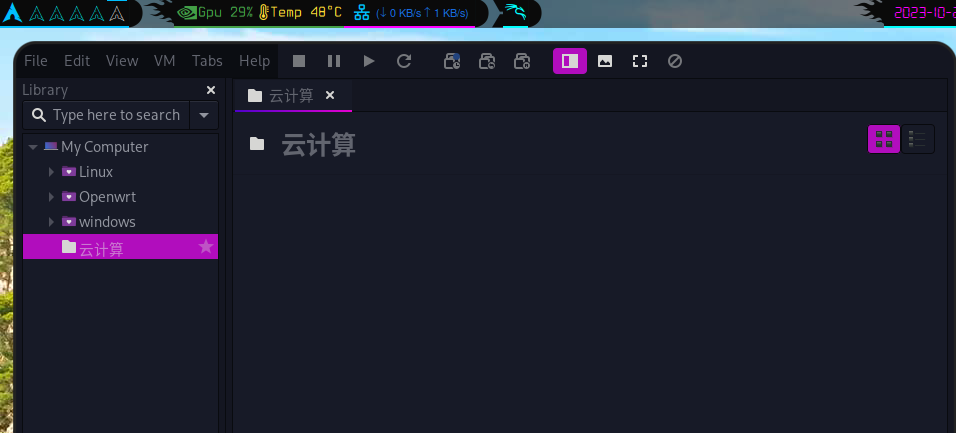Click the large 云计算 heading text
This screenshot has width=956, height=433.
click(318, 145)
